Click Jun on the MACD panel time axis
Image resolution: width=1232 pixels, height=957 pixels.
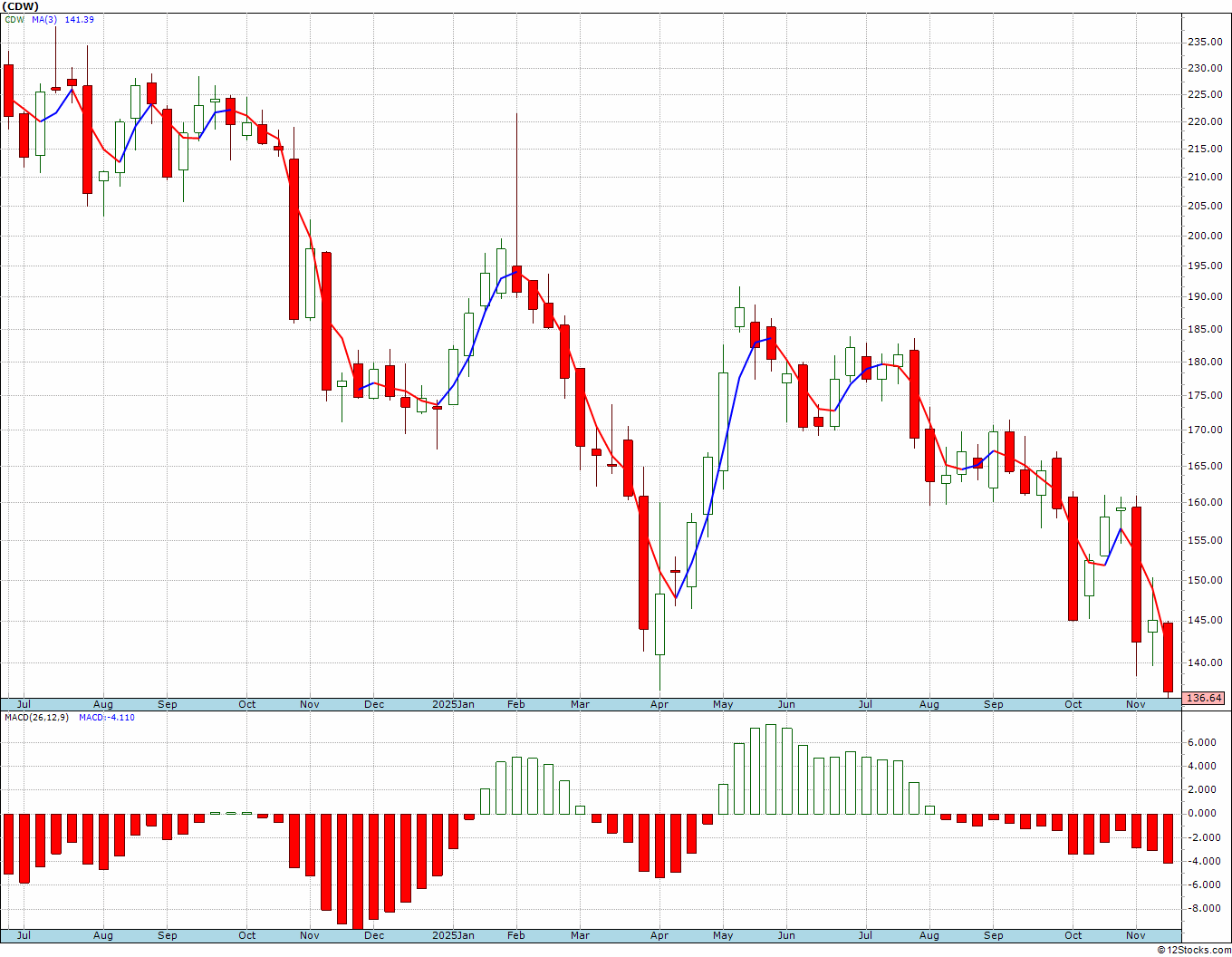[x=786, y=935]
